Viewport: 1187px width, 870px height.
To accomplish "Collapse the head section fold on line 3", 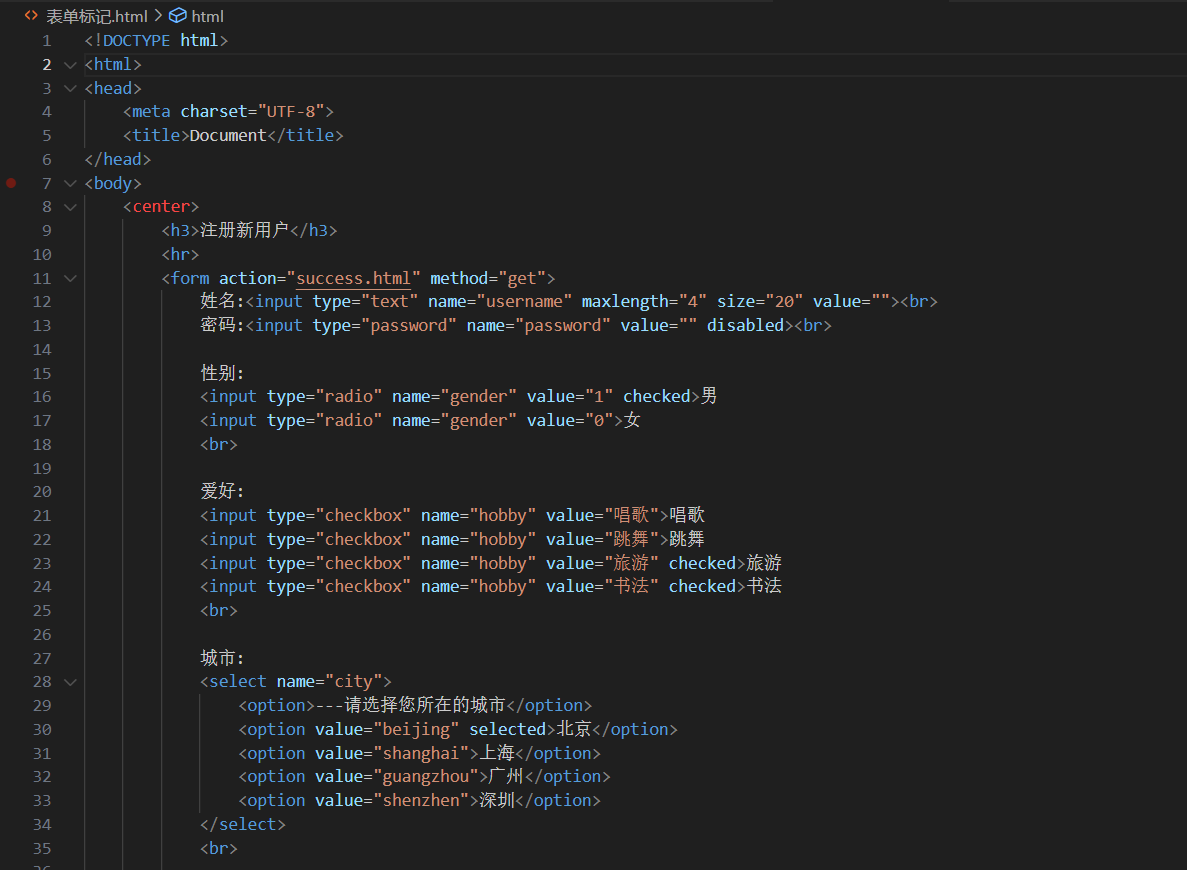I will (70, 89).
